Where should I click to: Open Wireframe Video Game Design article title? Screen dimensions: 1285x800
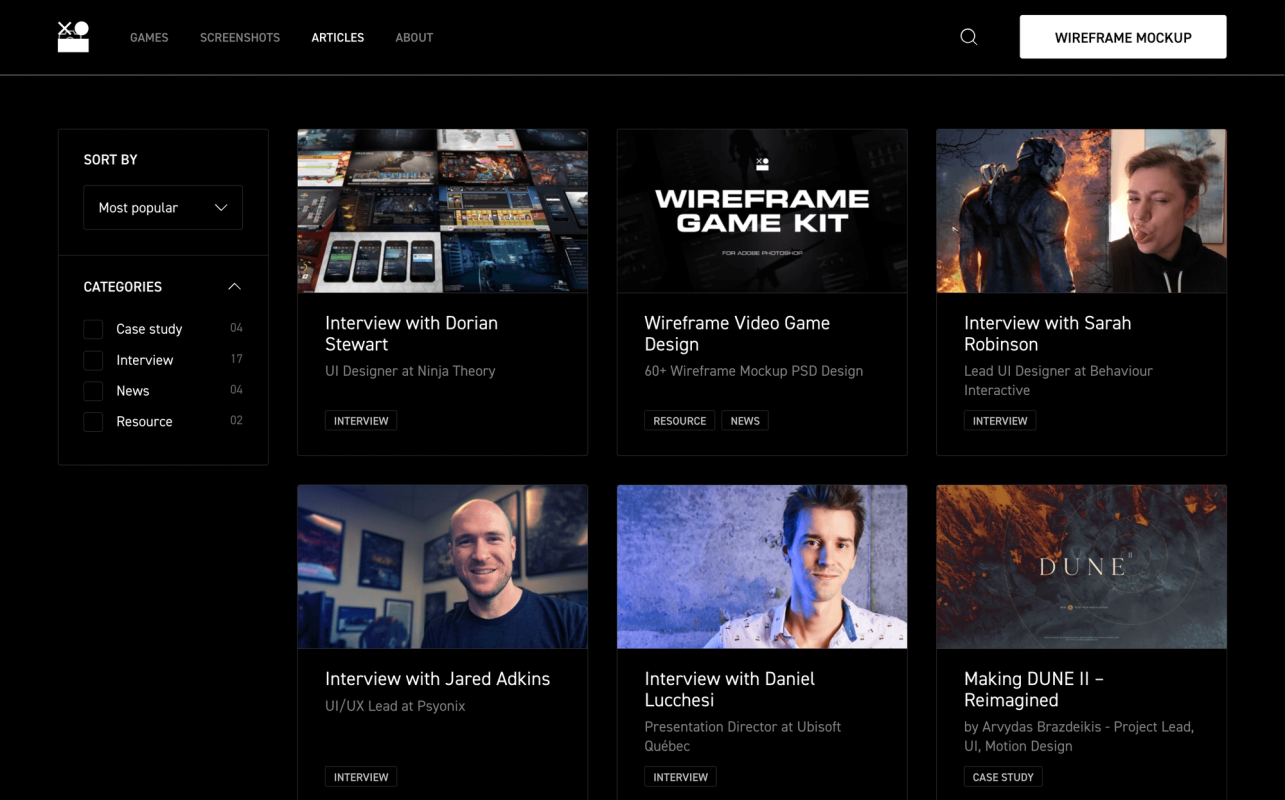(737, 334)
